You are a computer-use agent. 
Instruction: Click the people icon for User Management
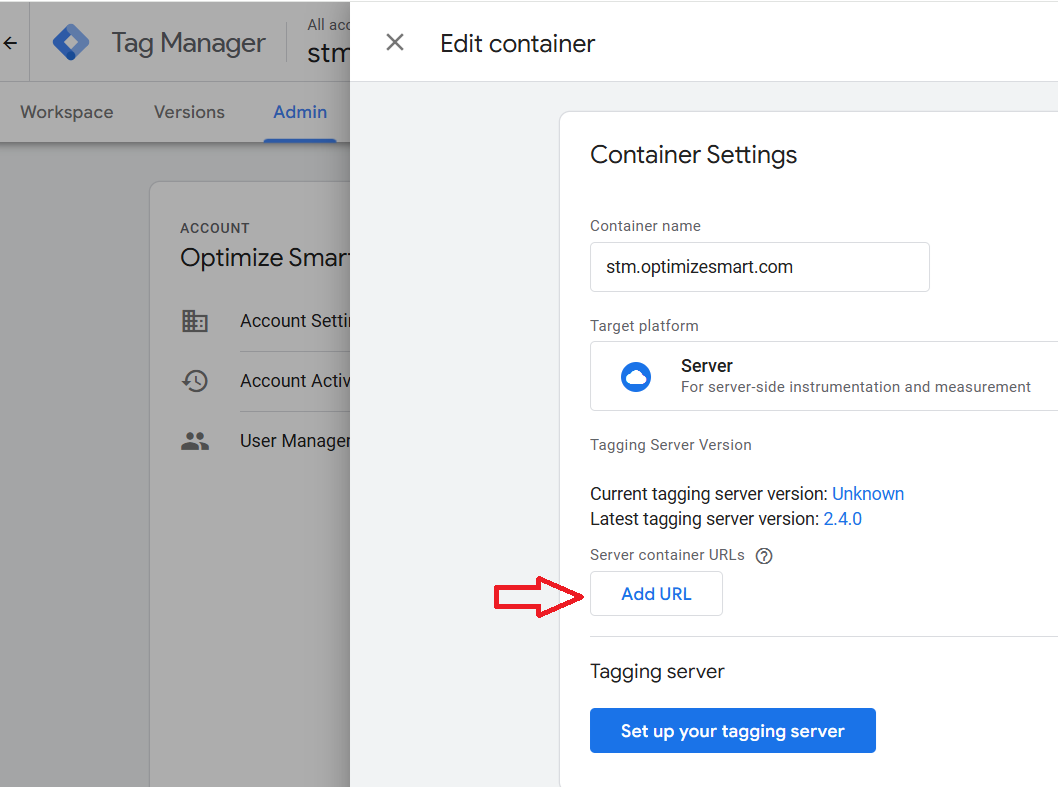tap(195, 441)
